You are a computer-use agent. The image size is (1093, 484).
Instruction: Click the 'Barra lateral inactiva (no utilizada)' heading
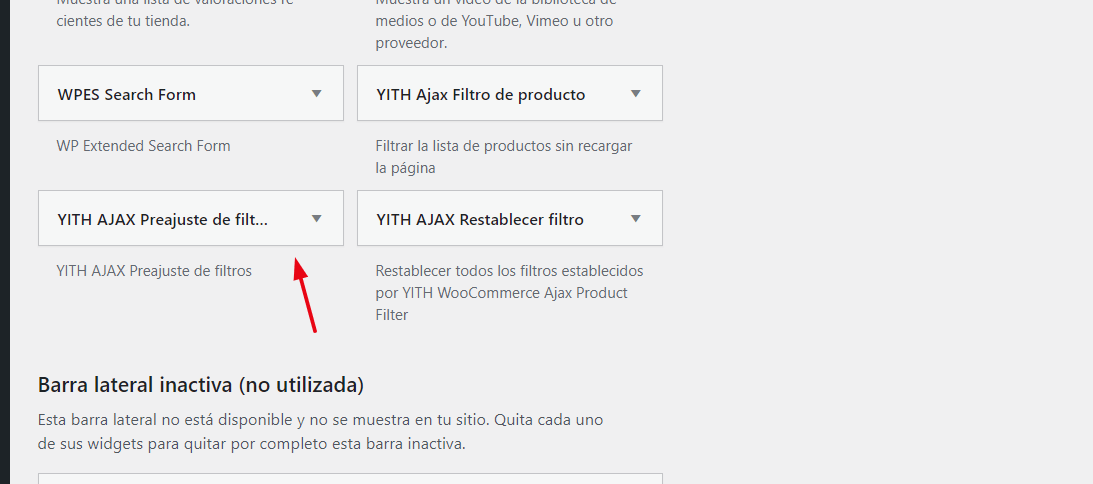click(201, 385)
